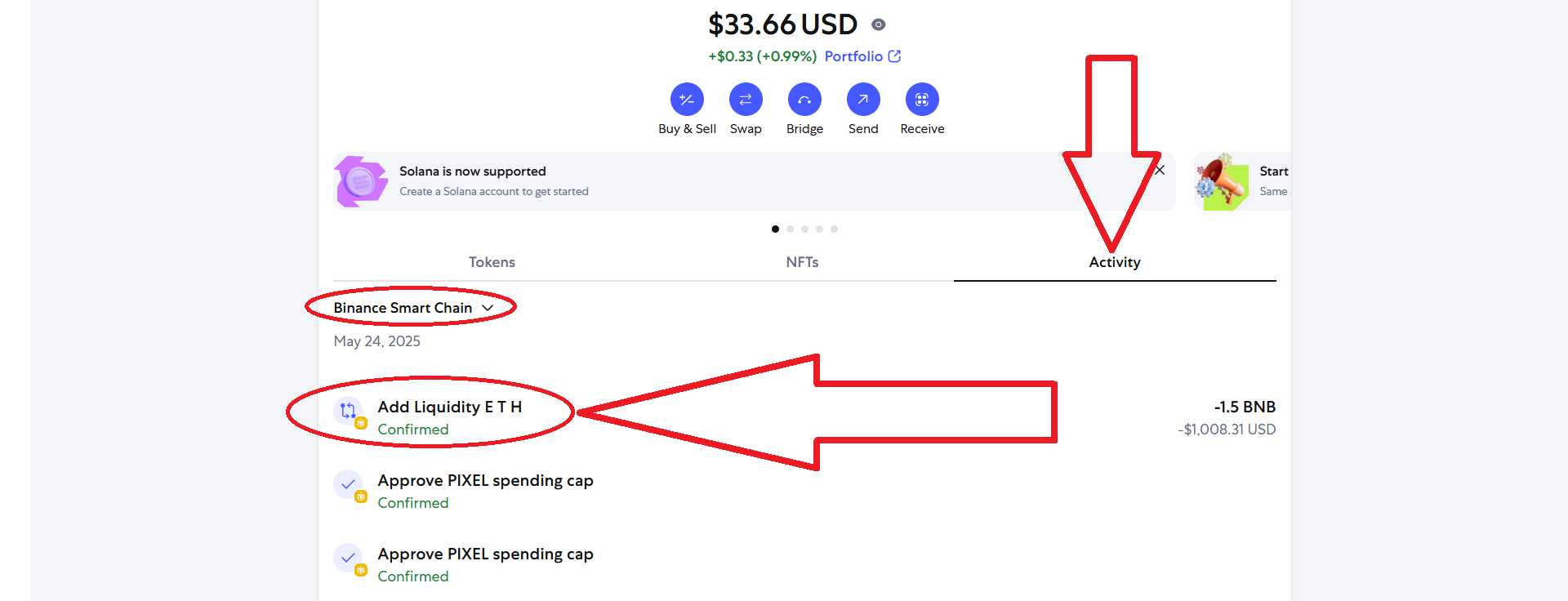Dismiss the Solana supported banner
1568x601 pixels.
point(1160,170)
